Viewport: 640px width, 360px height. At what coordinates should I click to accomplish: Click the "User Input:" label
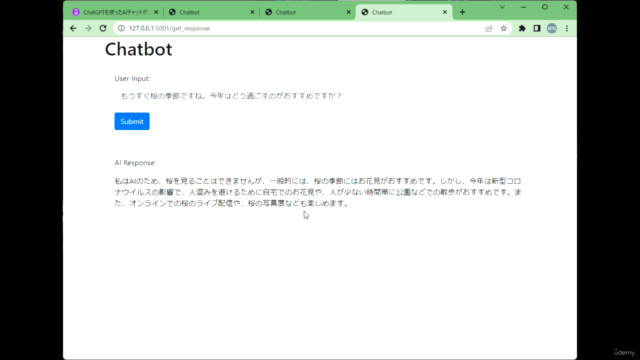(132, 78)
